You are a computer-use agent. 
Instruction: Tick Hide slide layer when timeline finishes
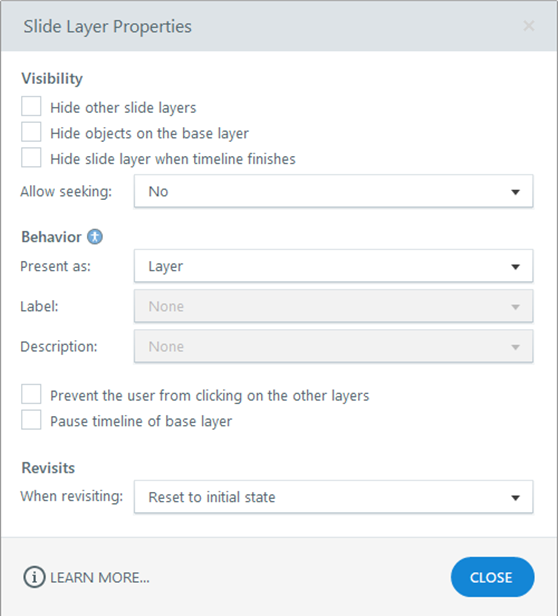[x=31, y=158]
